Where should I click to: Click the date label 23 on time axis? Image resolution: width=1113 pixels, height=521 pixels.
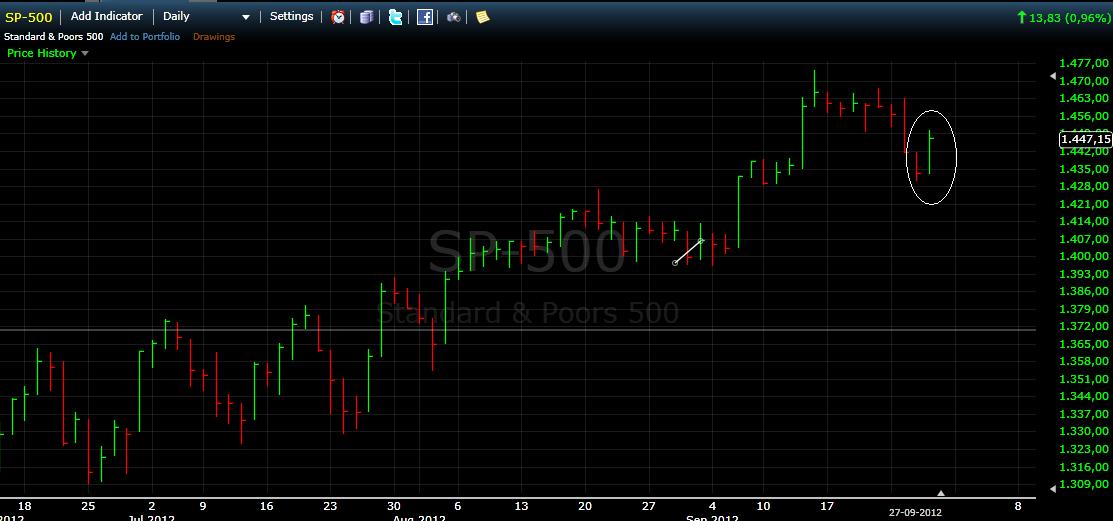[330, 506]
